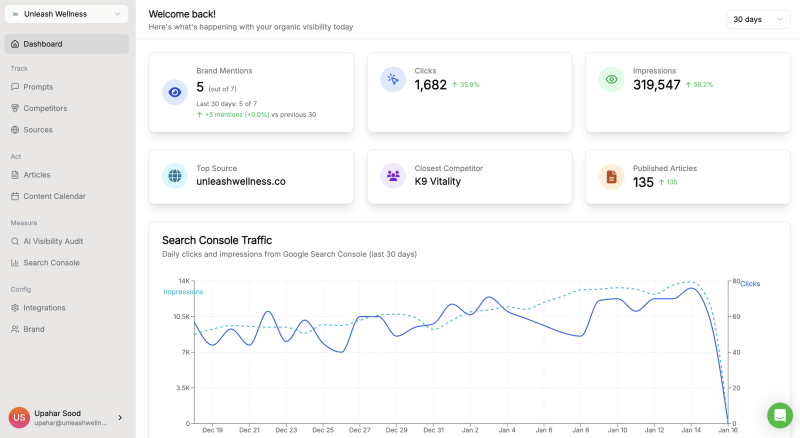Click the US user avatar
This screenshot has height=438, width=800.
click(19, 417)
